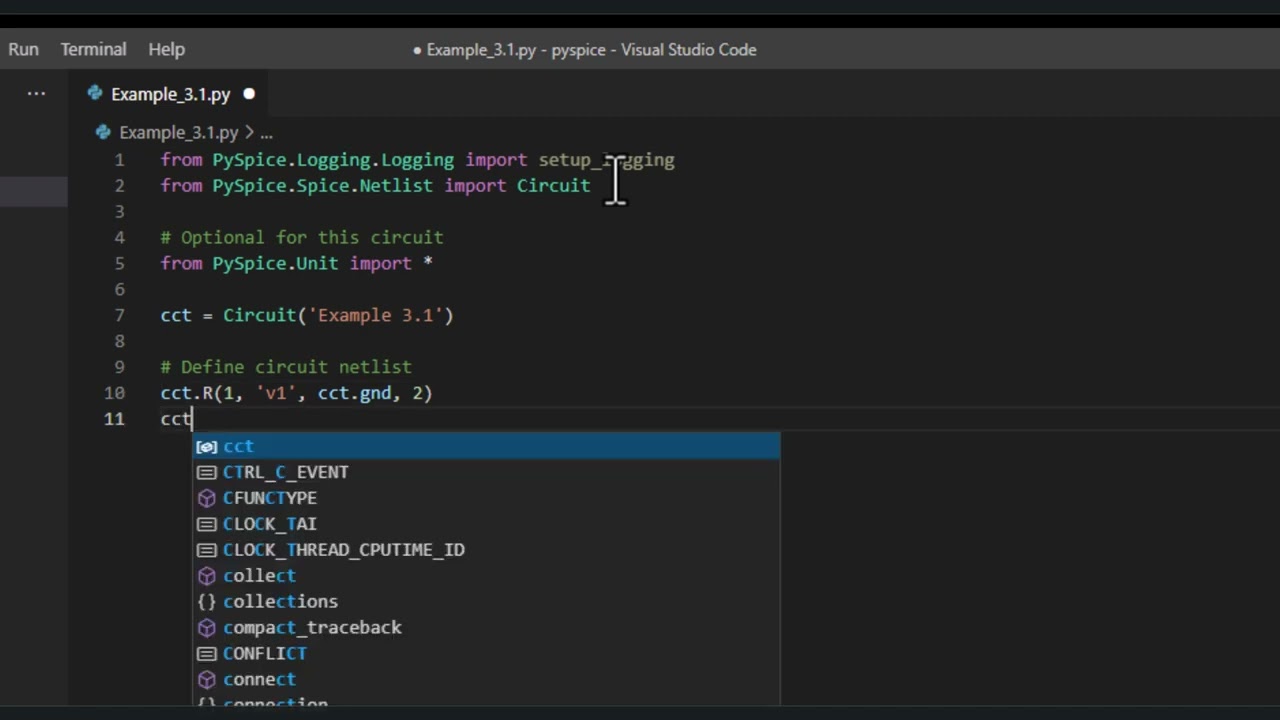
Task: Click class icon beside CFUNCTYPE
Action: tap(207, 498)
